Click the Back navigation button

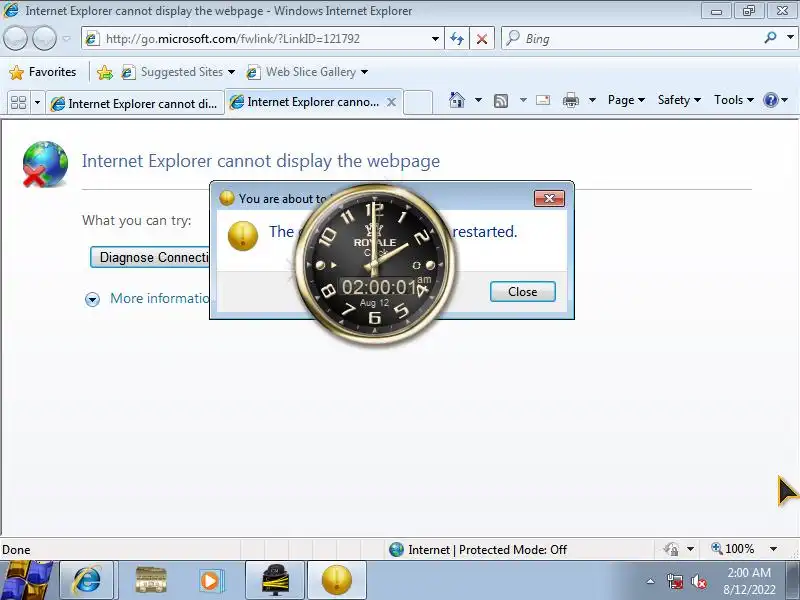(x=15, y=39)
